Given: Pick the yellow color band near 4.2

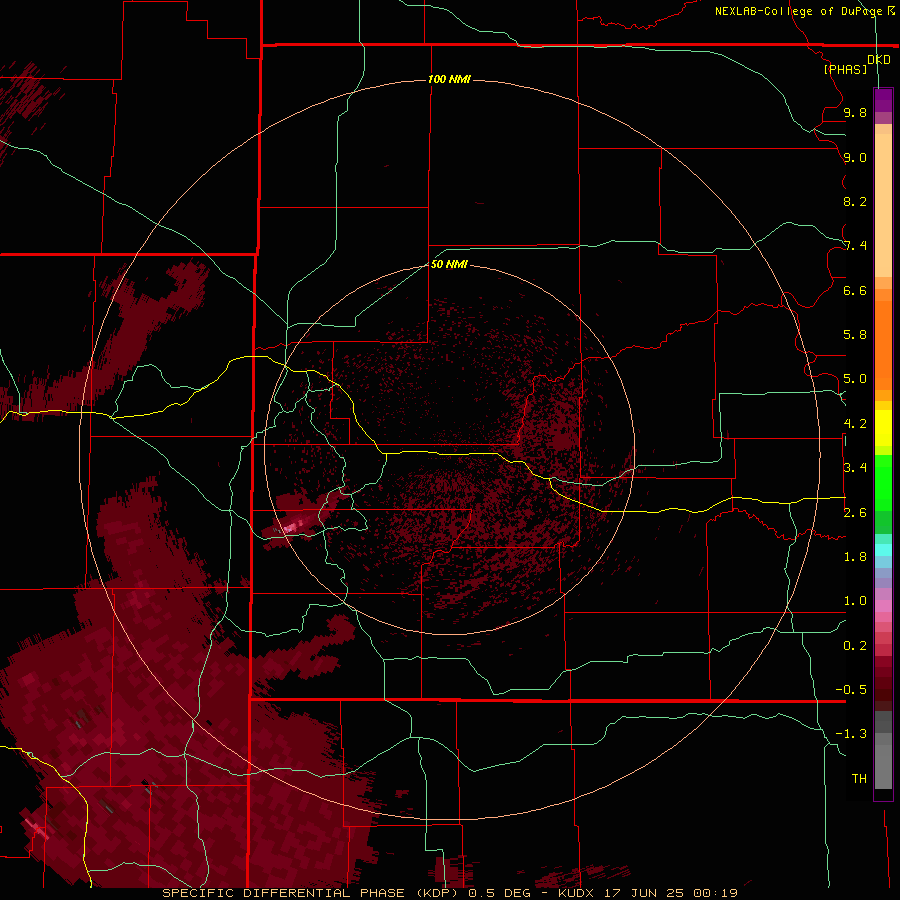Looking at the screenshot, I should coord(883,428).
